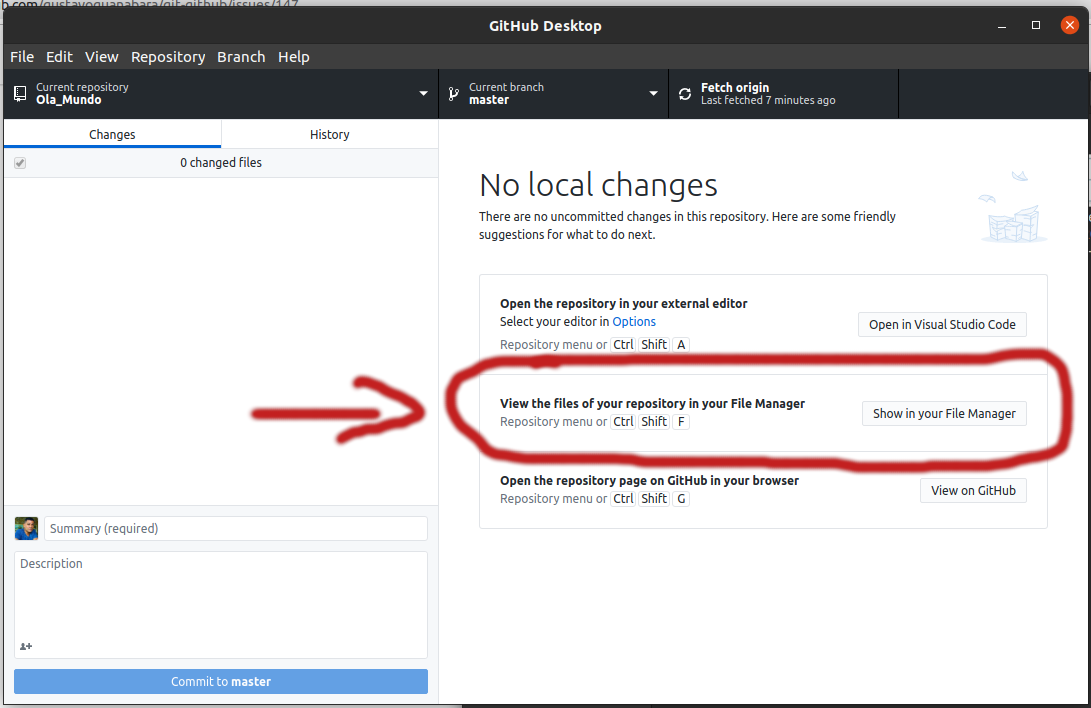The height and width of the screenshot is (708, 1091).
Task: Open the Repository menu
Action: (x=168, y=57)
